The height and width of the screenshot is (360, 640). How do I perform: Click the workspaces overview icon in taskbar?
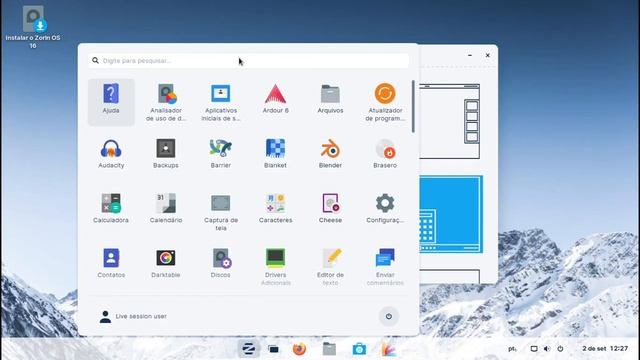pyautogui.click(x=273, y=349)
